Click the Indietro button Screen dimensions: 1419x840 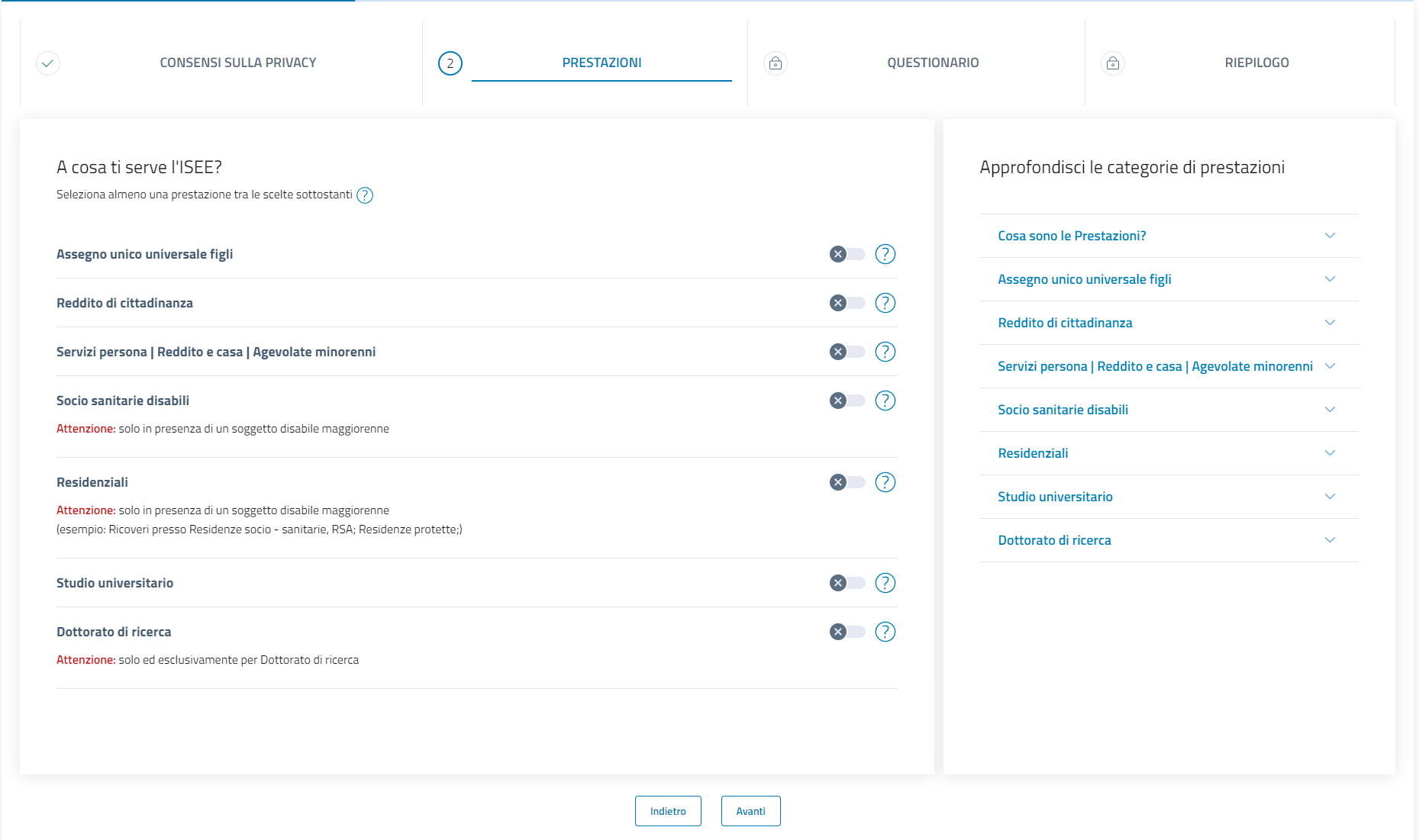tap(668, 811)
